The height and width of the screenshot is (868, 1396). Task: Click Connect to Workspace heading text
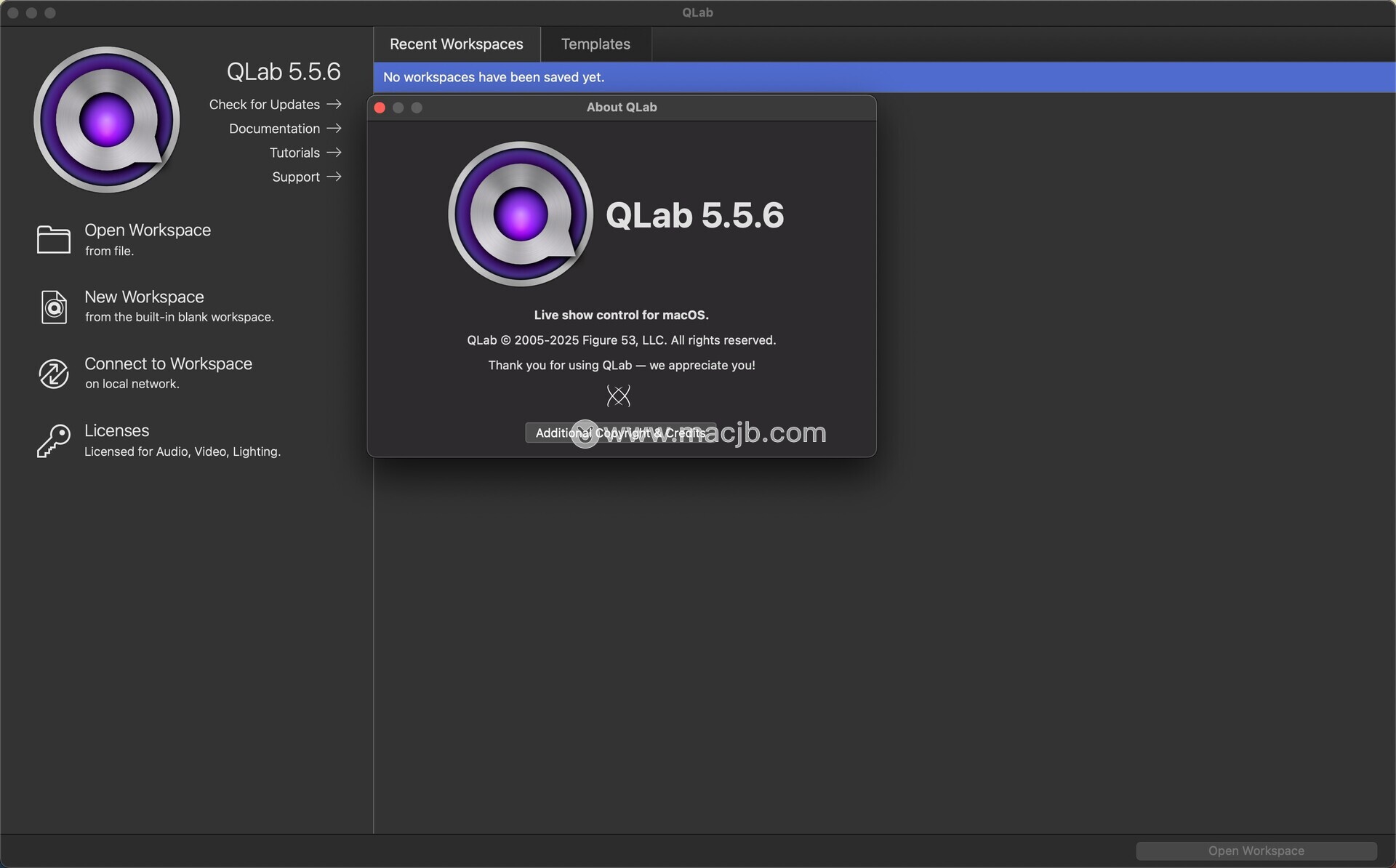pyautogui.click(x=168, y=363)
